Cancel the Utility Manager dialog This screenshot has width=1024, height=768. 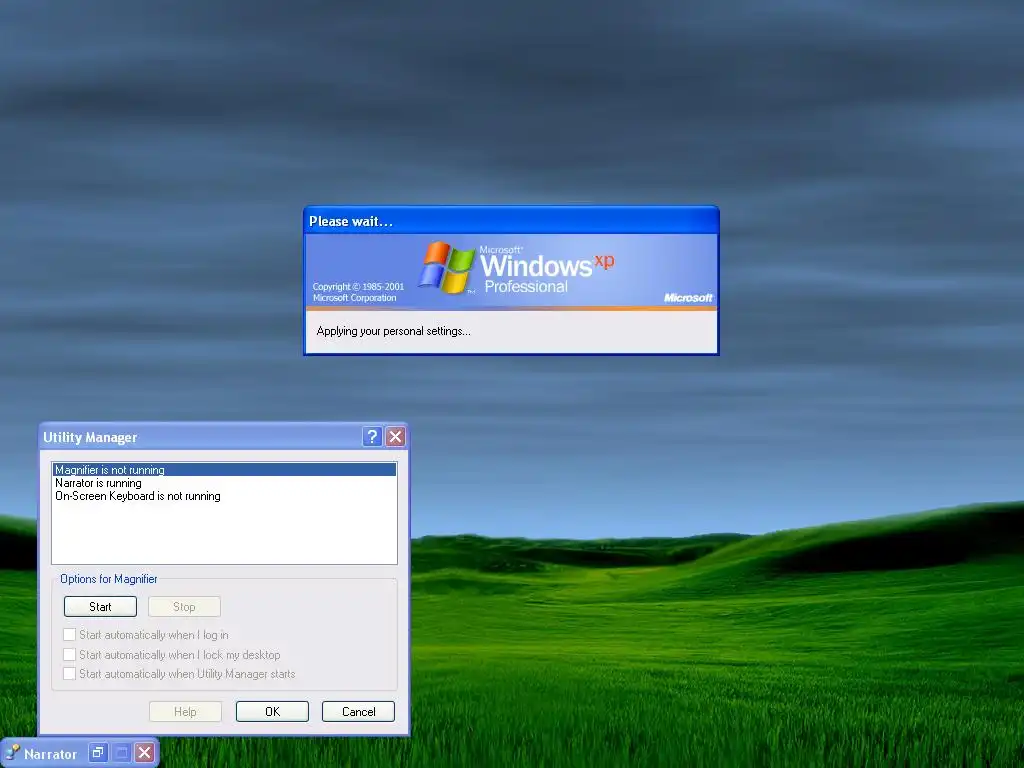[x=359, y=711]
